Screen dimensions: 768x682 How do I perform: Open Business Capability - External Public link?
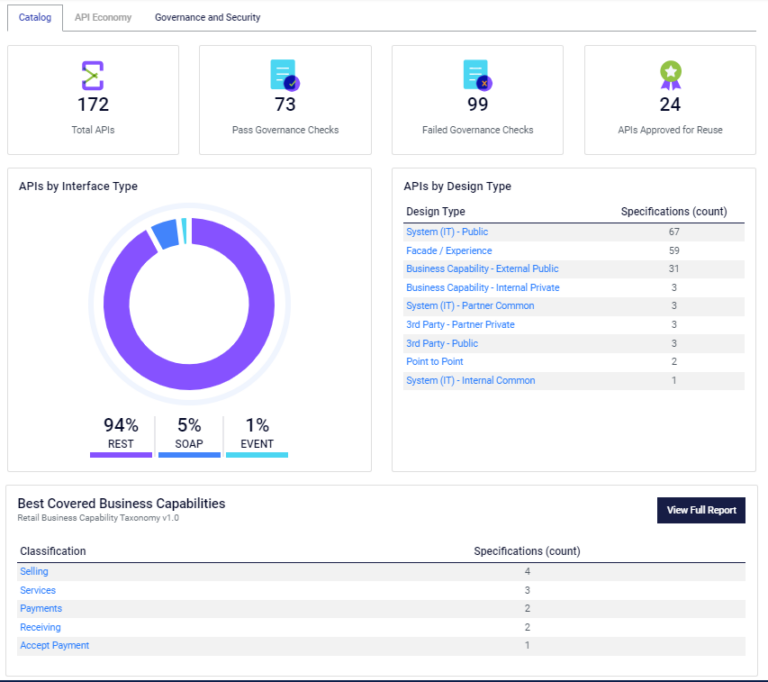coord(482,268)
